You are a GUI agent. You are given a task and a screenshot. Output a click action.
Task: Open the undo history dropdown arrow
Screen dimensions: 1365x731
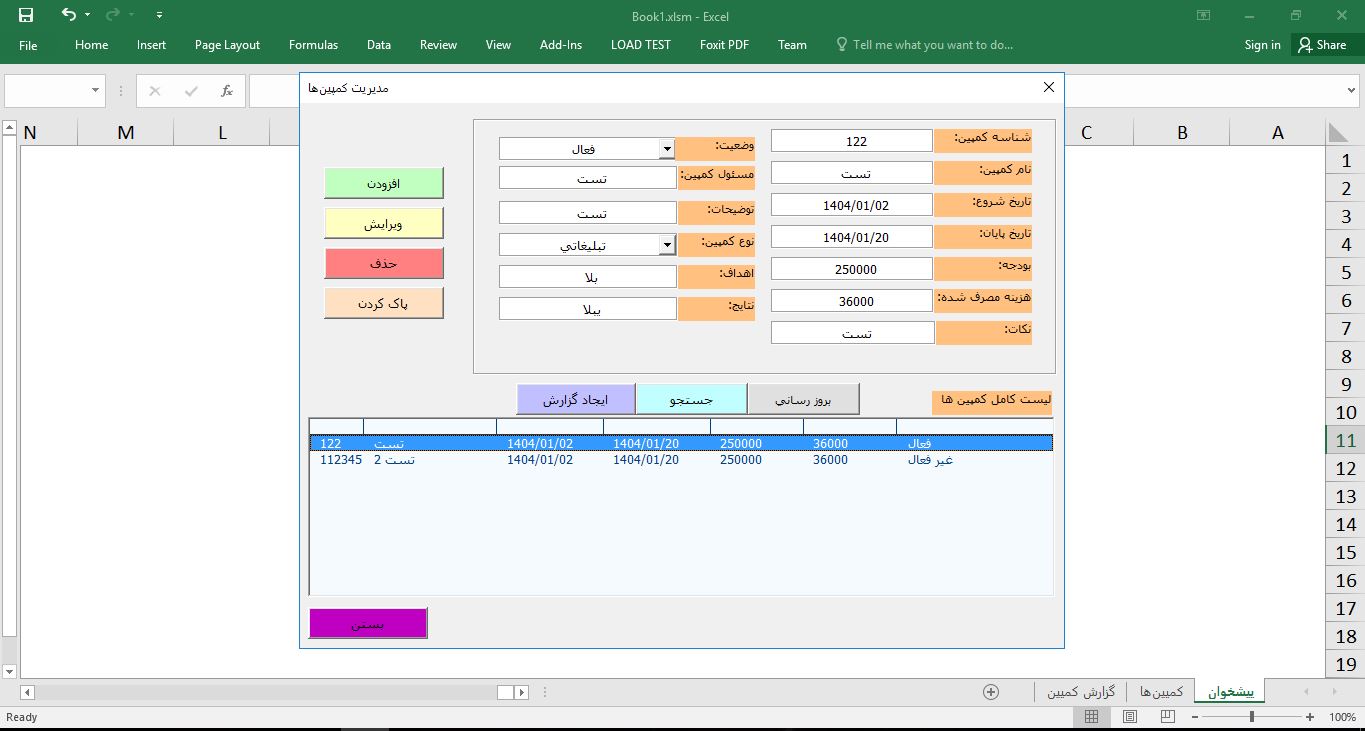[x=88, y=16]
